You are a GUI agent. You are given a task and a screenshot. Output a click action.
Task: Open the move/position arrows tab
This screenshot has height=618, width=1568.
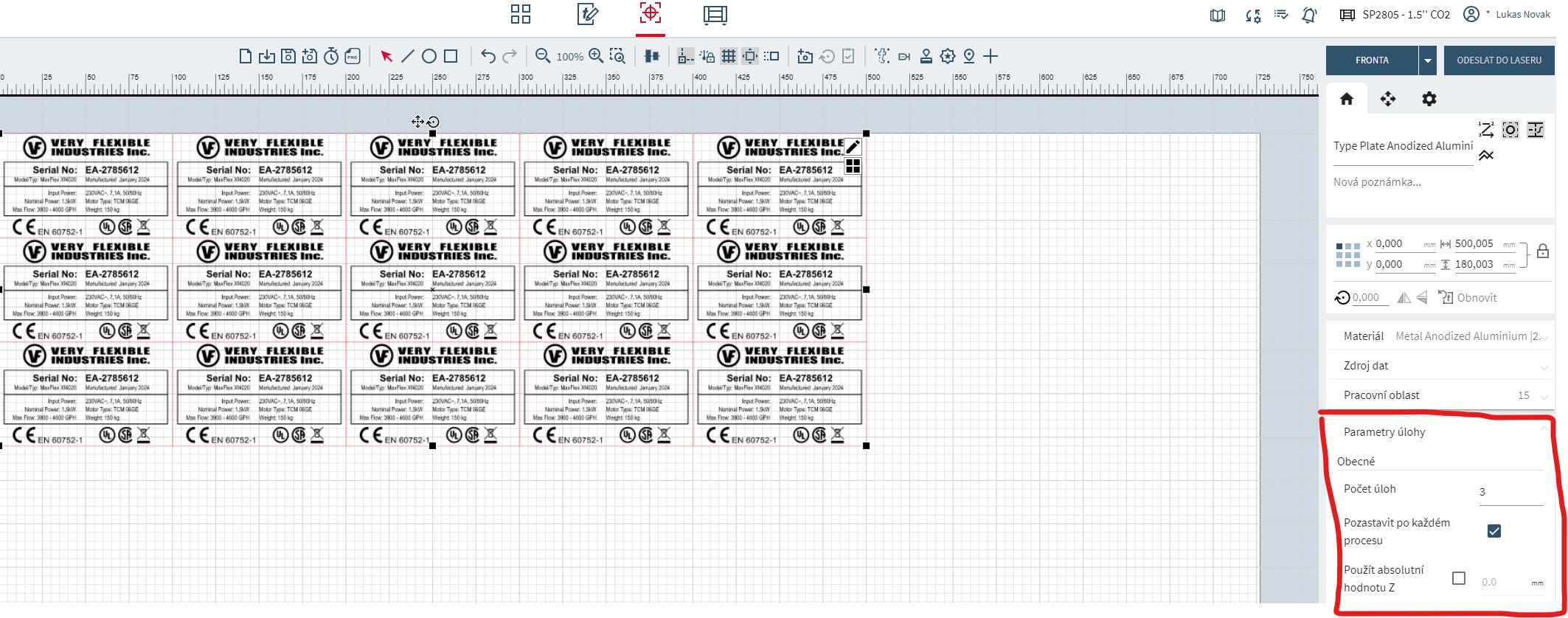pyautogui.click(x=1387, y=99)
